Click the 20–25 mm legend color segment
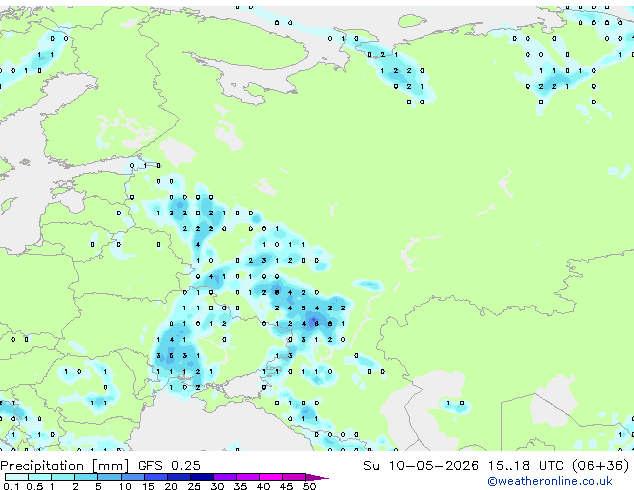Viewport: 634px width, 490px height. [x=178, y=477]
